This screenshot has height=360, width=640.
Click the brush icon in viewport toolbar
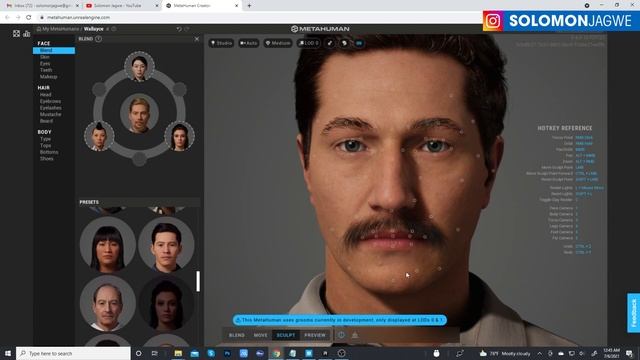330,43
